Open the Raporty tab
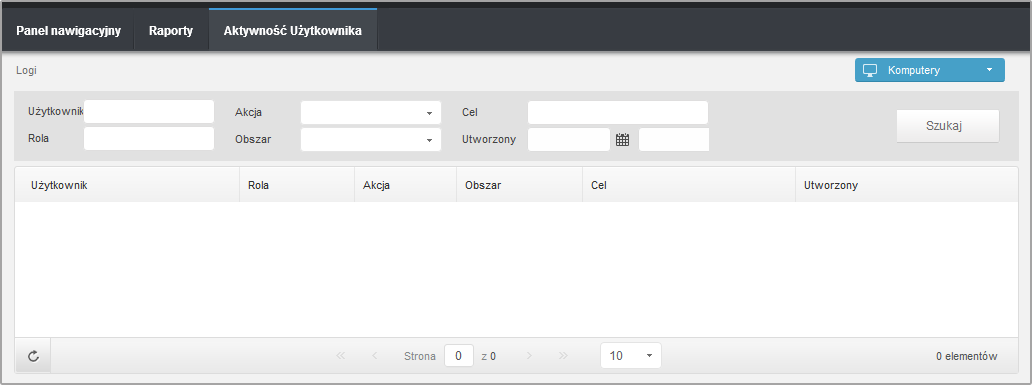 pos(171,31)
